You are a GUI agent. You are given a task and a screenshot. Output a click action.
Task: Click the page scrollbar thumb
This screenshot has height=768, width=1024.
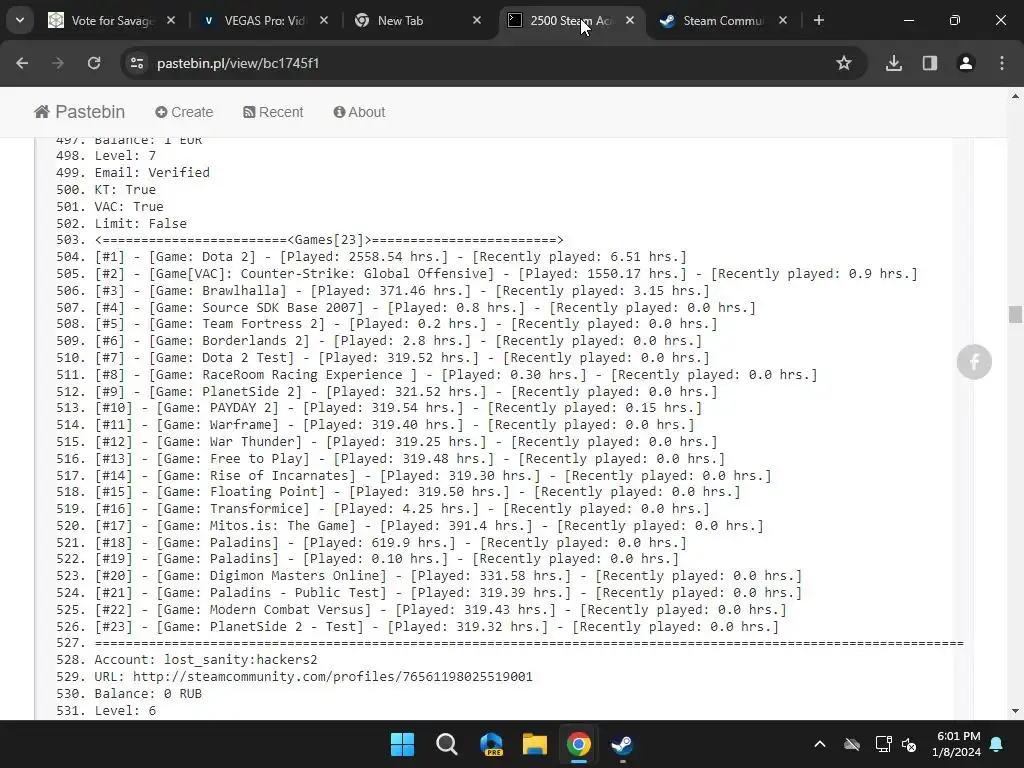(x=1015, y=314)
